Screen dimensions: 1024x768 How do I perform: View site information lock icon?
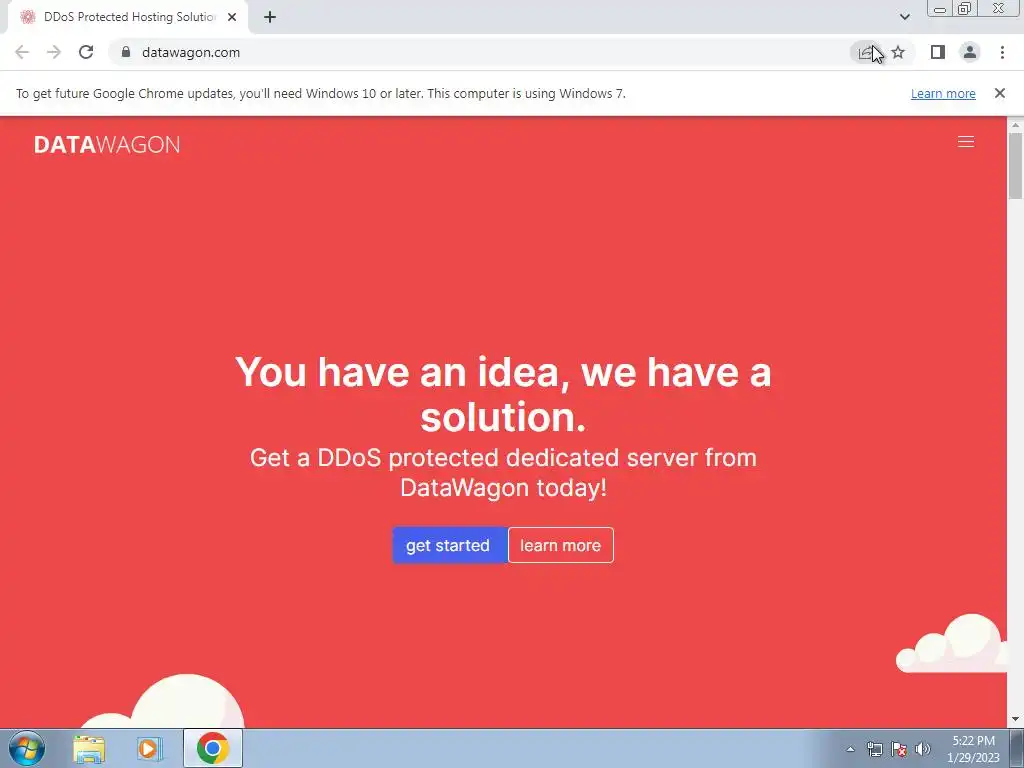126,52
